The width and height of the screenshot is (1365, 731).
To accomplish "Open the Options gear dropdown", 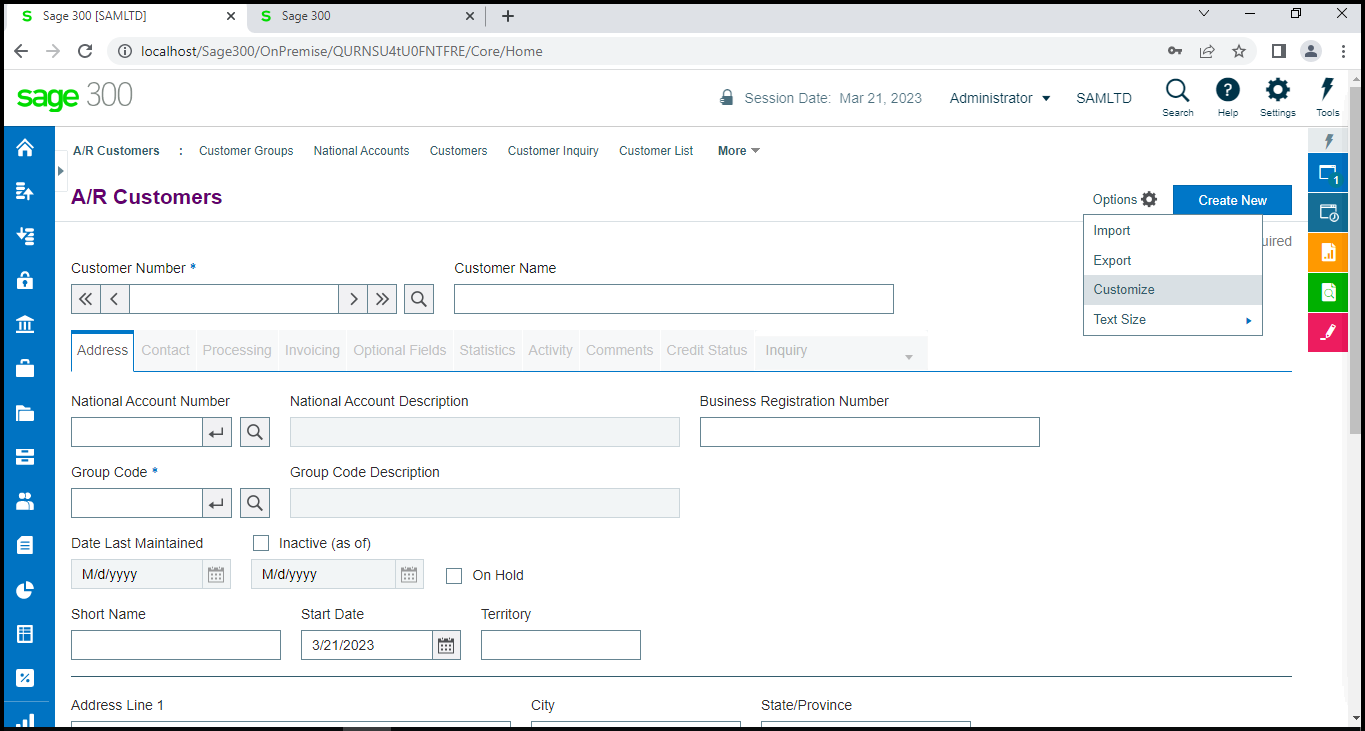I will (1125, 199).
